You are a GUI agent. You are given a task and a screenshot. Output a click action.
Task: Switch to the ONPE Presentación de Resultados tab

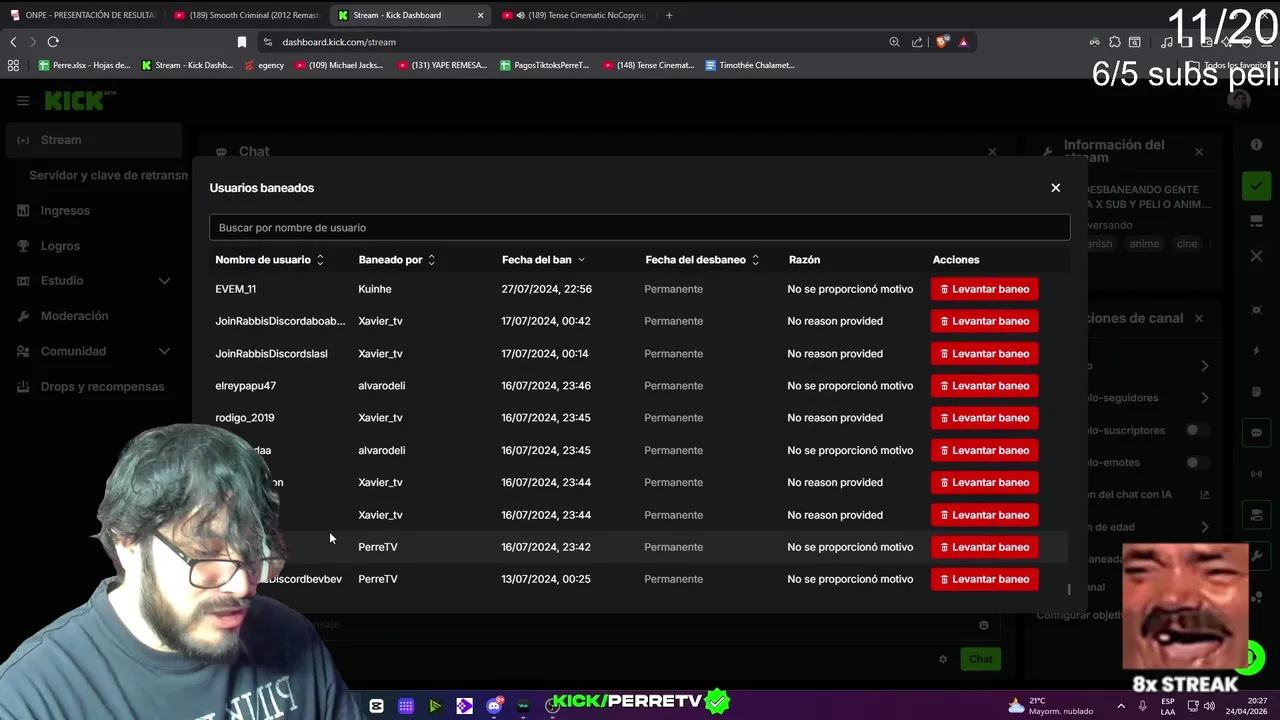point(83,15)
